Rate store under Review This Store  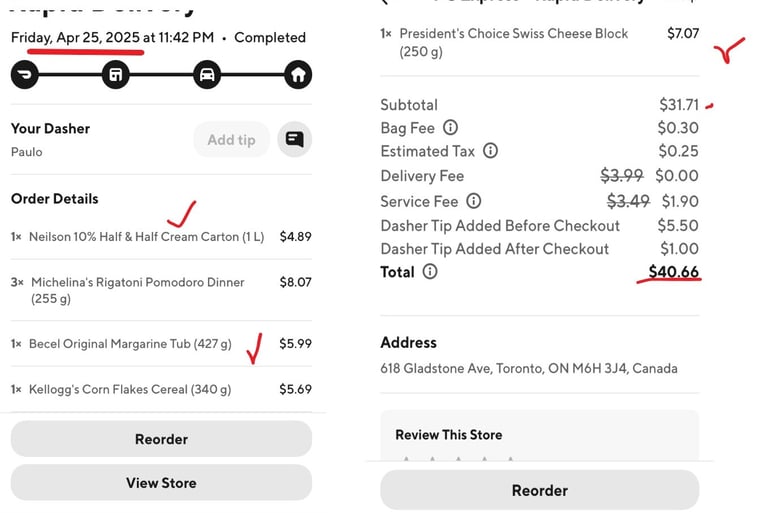(x=458, y=459)
